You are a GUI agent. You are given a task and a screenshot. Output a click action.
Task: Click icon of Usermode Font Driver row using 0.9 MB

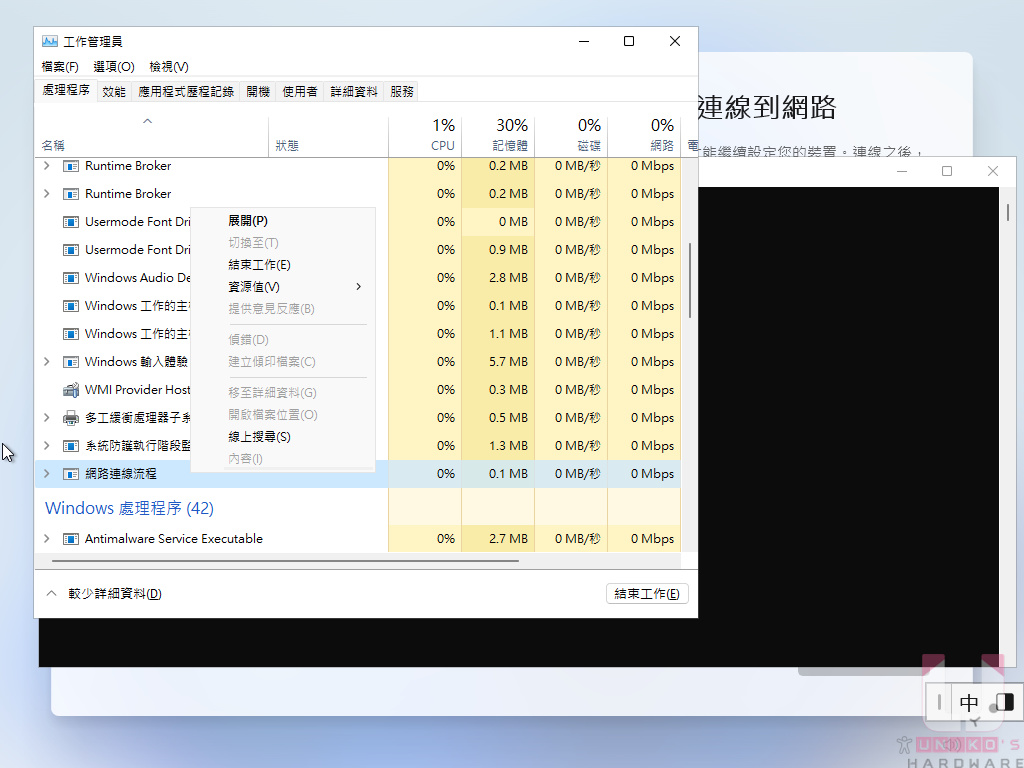[x=71, y=250]
